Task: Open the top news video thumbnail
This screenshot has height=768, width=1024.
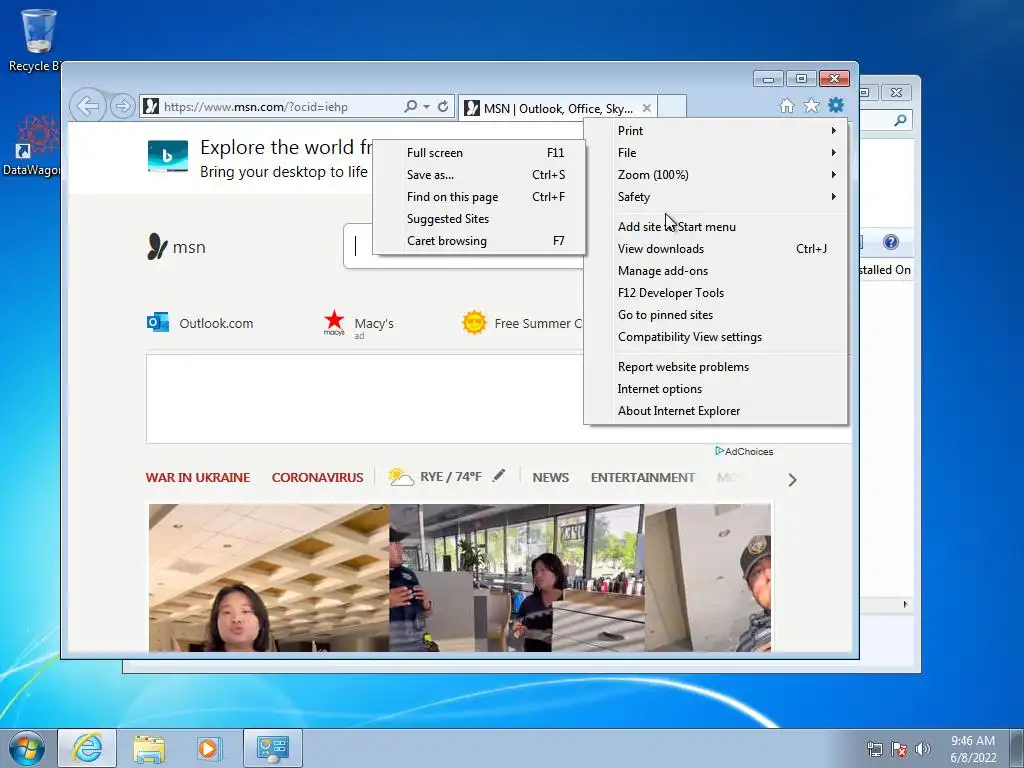Action: [460, 577]
